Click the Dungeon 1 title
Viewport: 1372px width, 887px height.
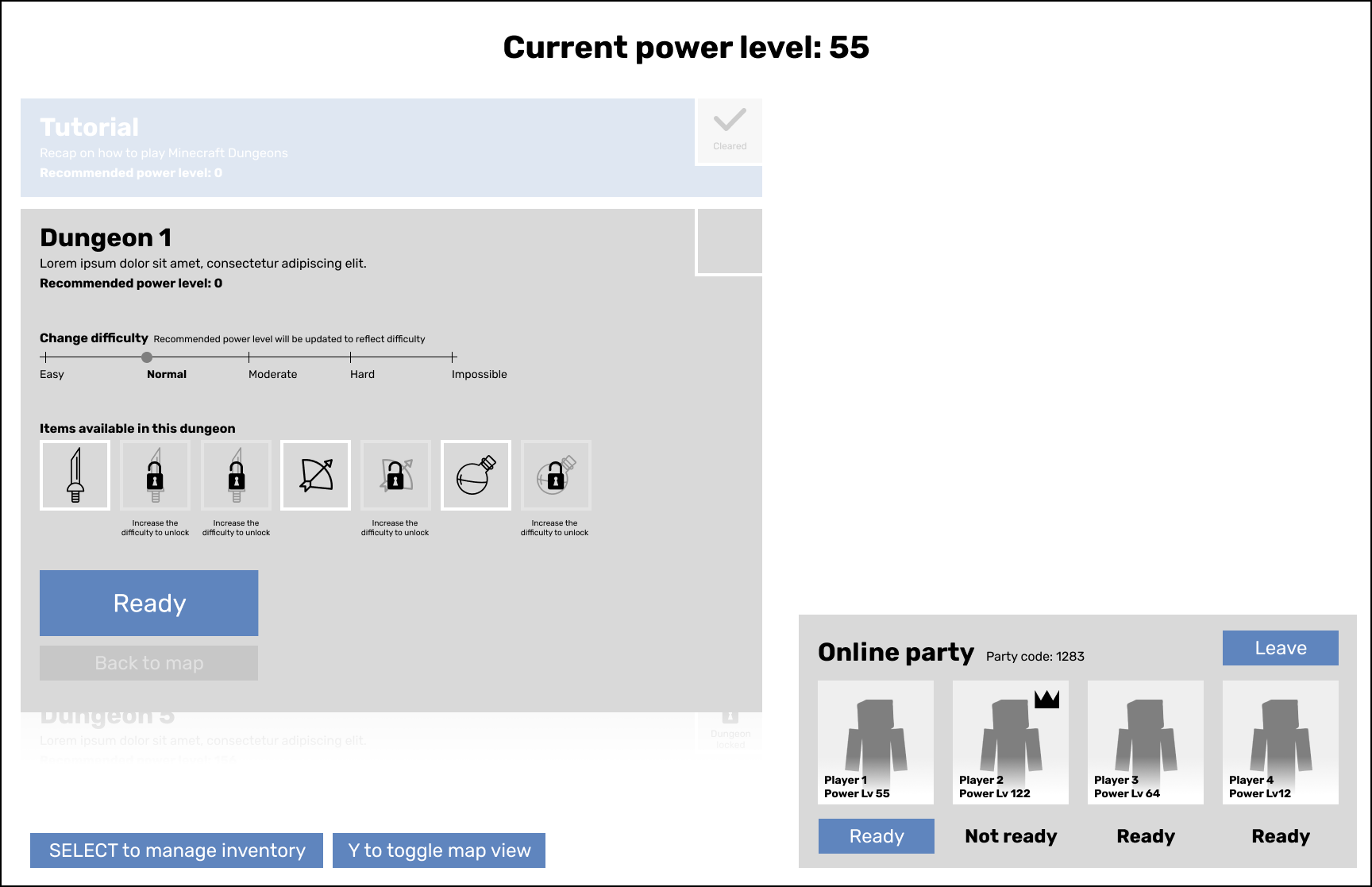[106, 237]
